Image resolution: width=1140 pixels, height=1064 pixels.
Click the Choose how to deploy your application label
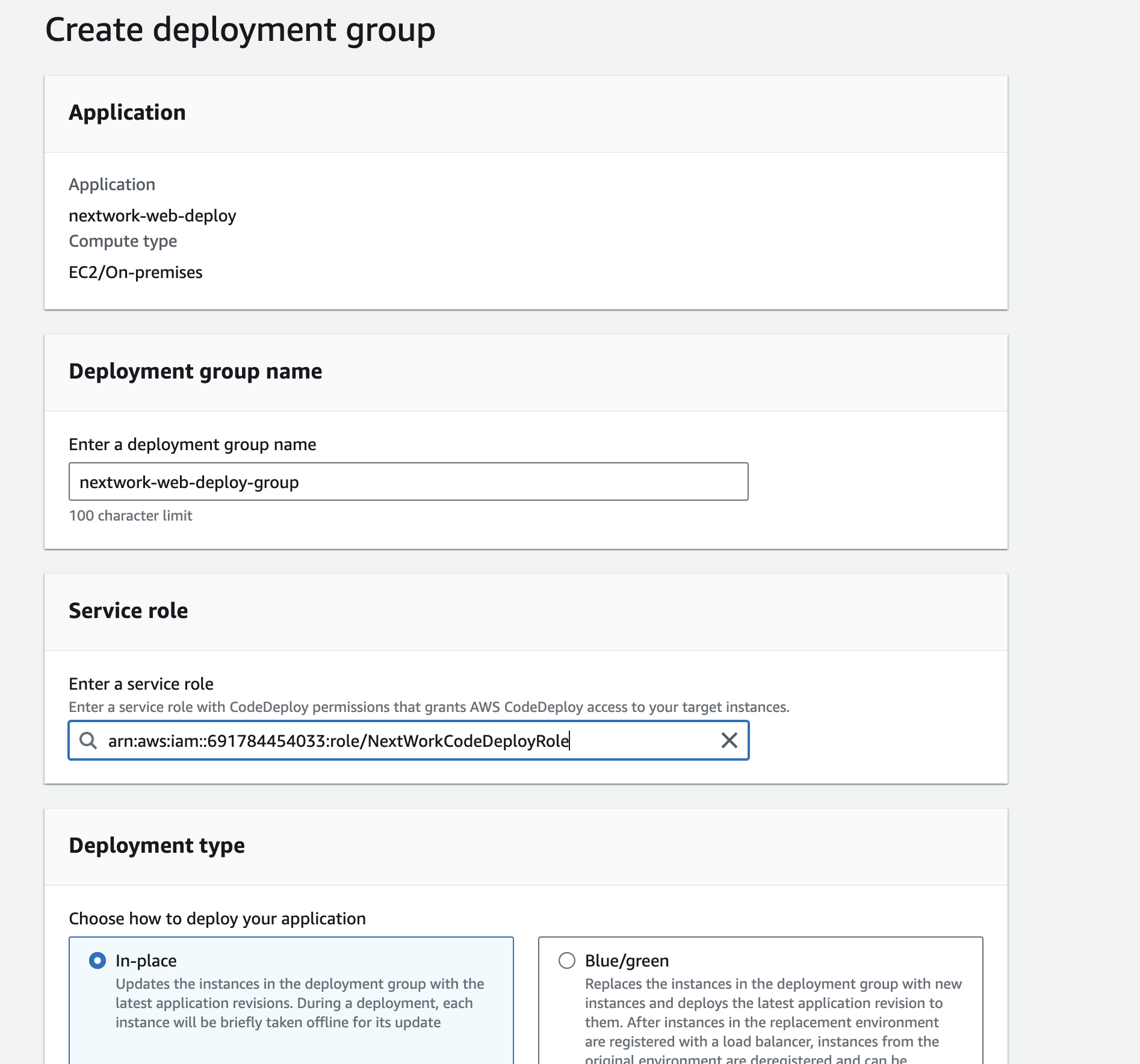point(217,918)
